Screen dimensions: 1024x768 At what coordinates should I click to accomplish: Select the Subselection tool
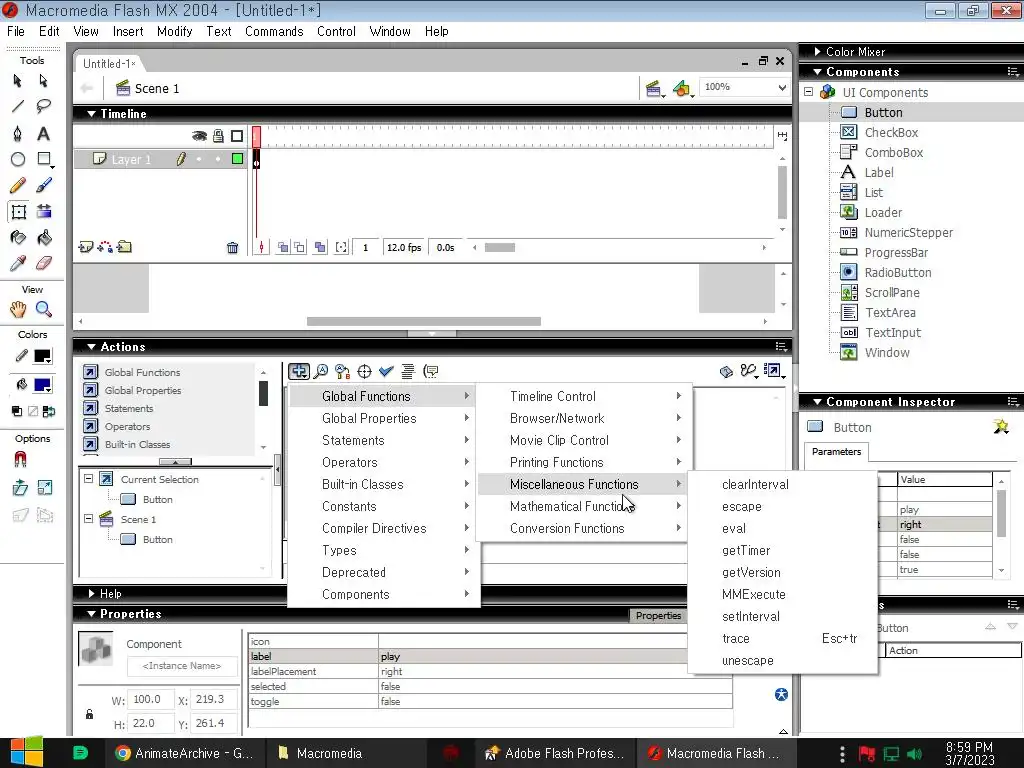coord(44,80)
